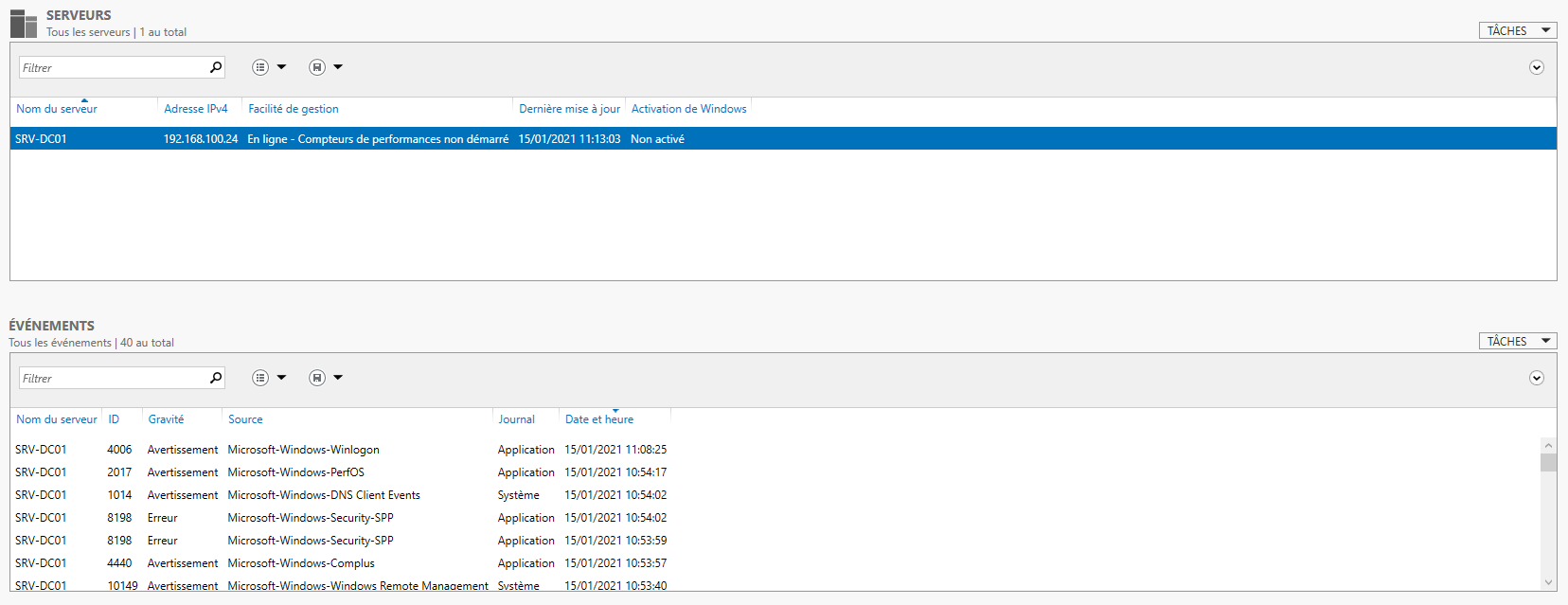
Task: Type in the Serveurs Filtrer field
Action: (x=114, y=67)
